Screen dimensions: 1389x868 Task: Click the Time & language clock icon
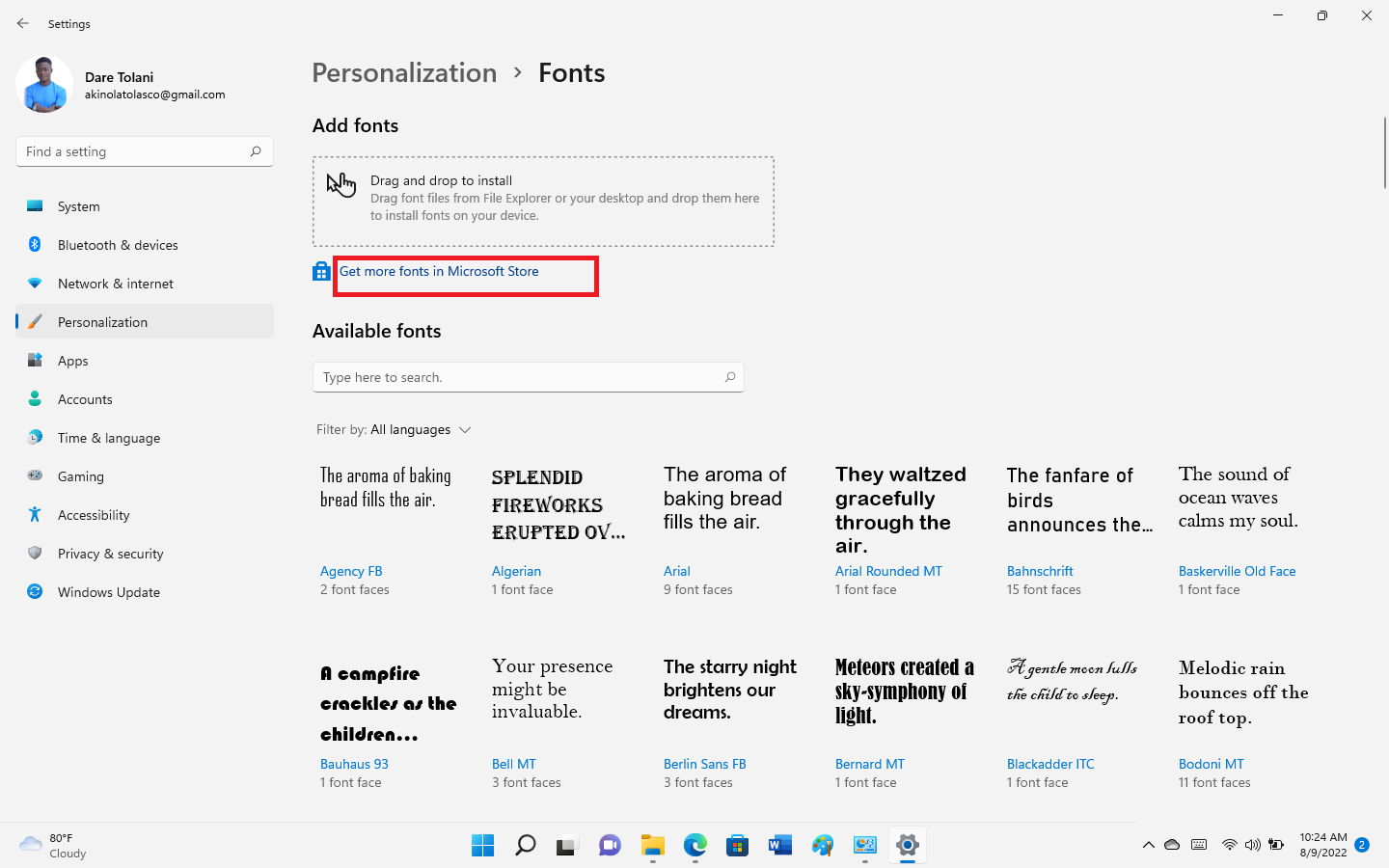coord(35,438)
